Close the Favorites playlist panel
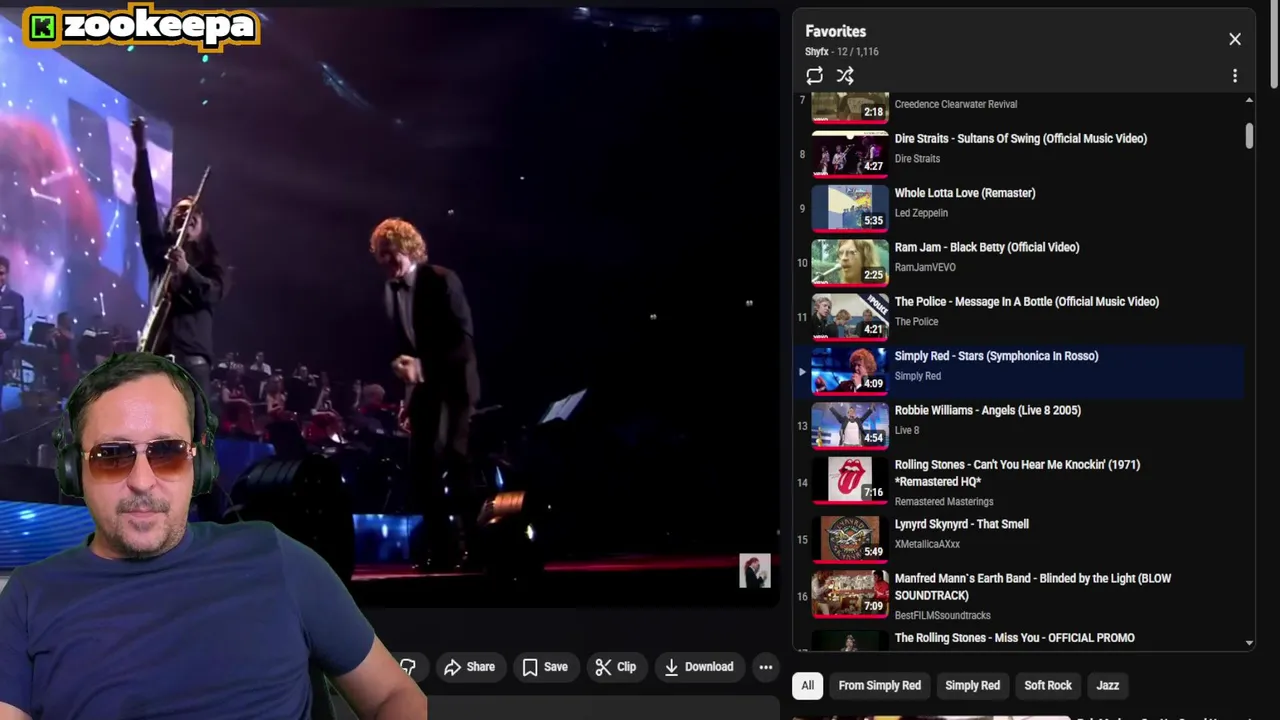Screen dimensions: 1280x720 pyautogui.click(x=1235, y=39)
